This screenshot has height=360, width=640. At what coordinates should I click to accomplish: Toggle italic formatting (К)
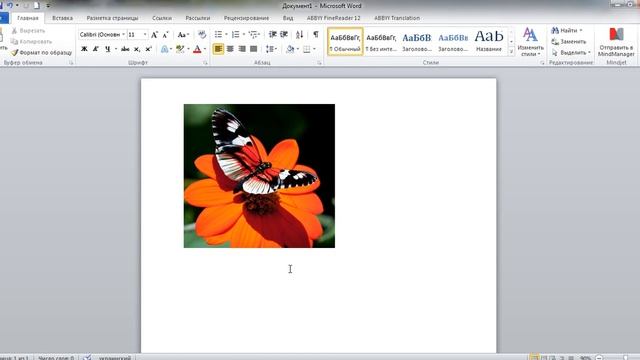click(x=96, y=49)
